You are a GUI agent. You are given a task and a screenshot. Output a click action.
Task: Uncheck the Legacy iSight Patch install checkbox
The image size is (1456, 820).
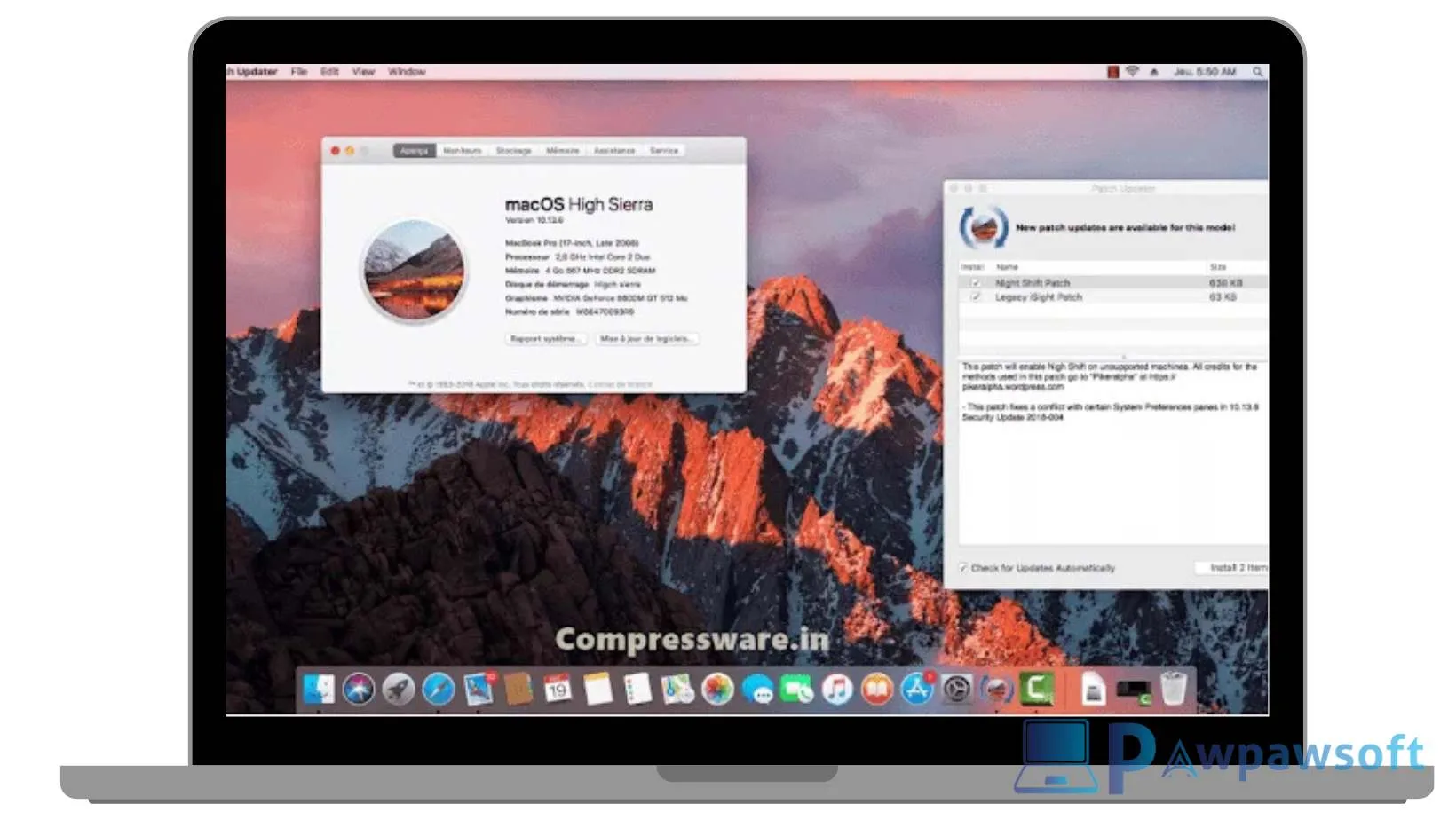click(975, 297)
